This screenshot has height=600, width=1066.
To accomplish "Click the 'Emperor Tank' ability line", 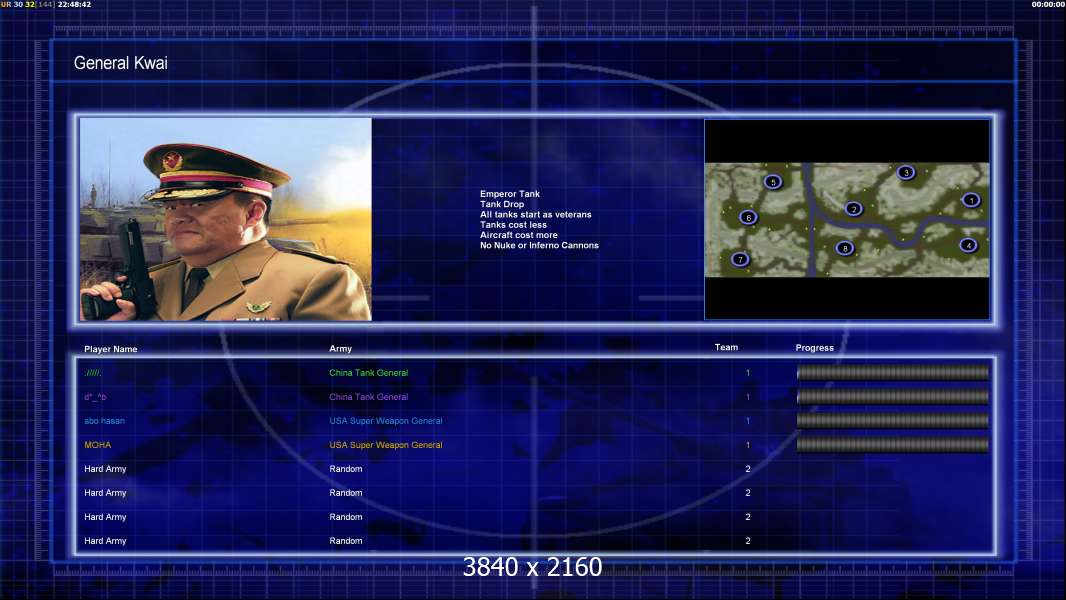I will 510,194.
